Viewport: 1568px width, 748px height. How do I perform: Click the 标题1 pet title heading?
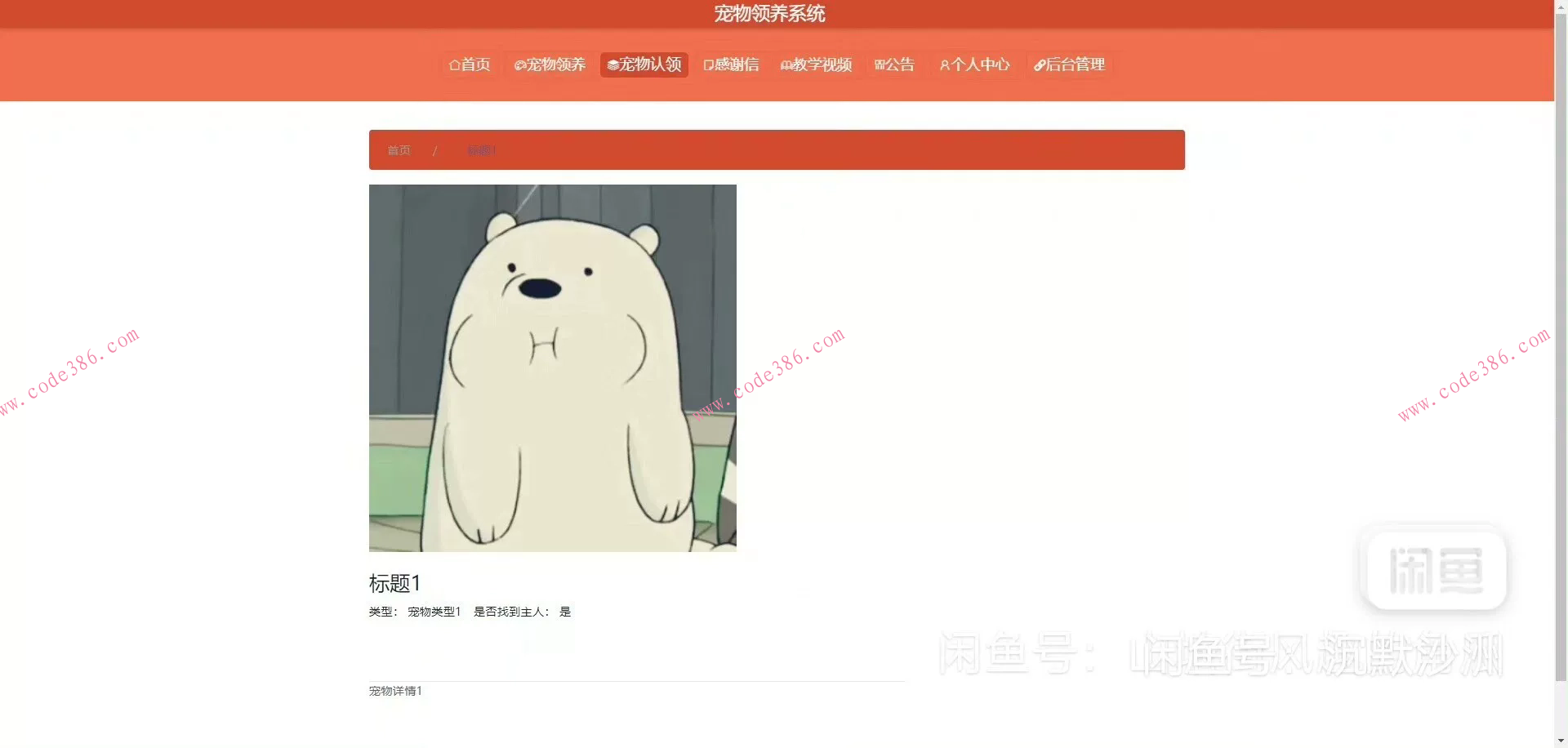click(393, 583)
